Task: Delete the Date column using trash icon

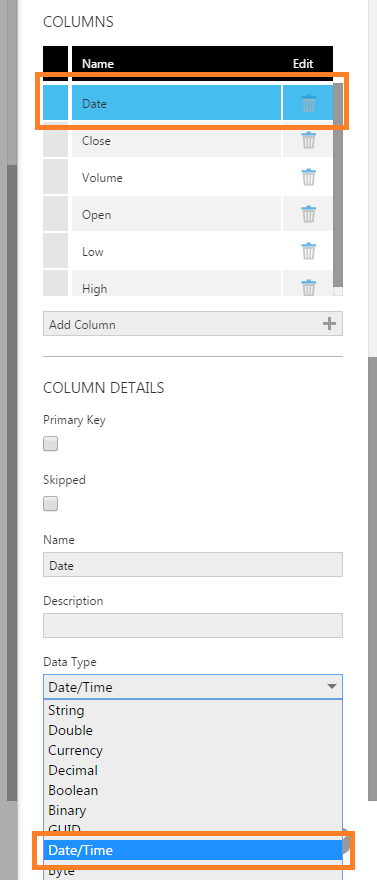Action: pyautogui.click(x=309, y=103)
